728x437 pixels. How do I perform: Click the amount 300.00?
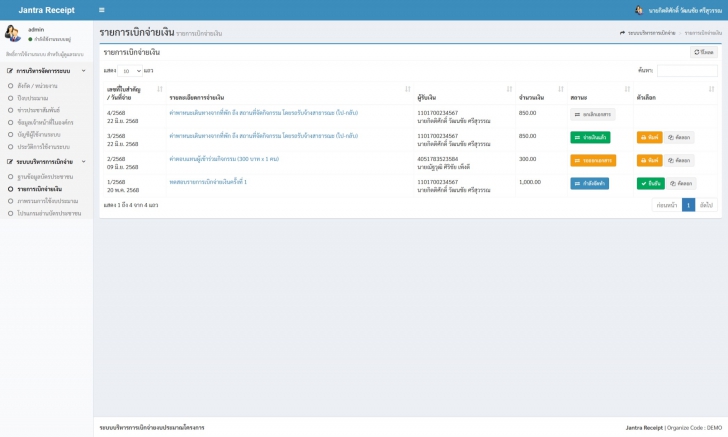[x=527, y=159]
